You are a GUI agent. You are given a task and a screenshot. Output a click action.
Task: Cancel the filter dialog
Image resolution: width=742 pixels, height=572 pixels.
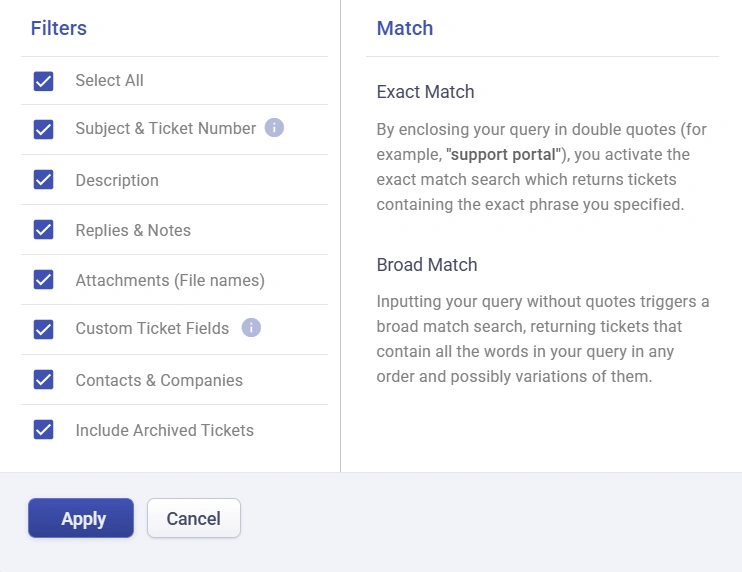click(194, 518)
